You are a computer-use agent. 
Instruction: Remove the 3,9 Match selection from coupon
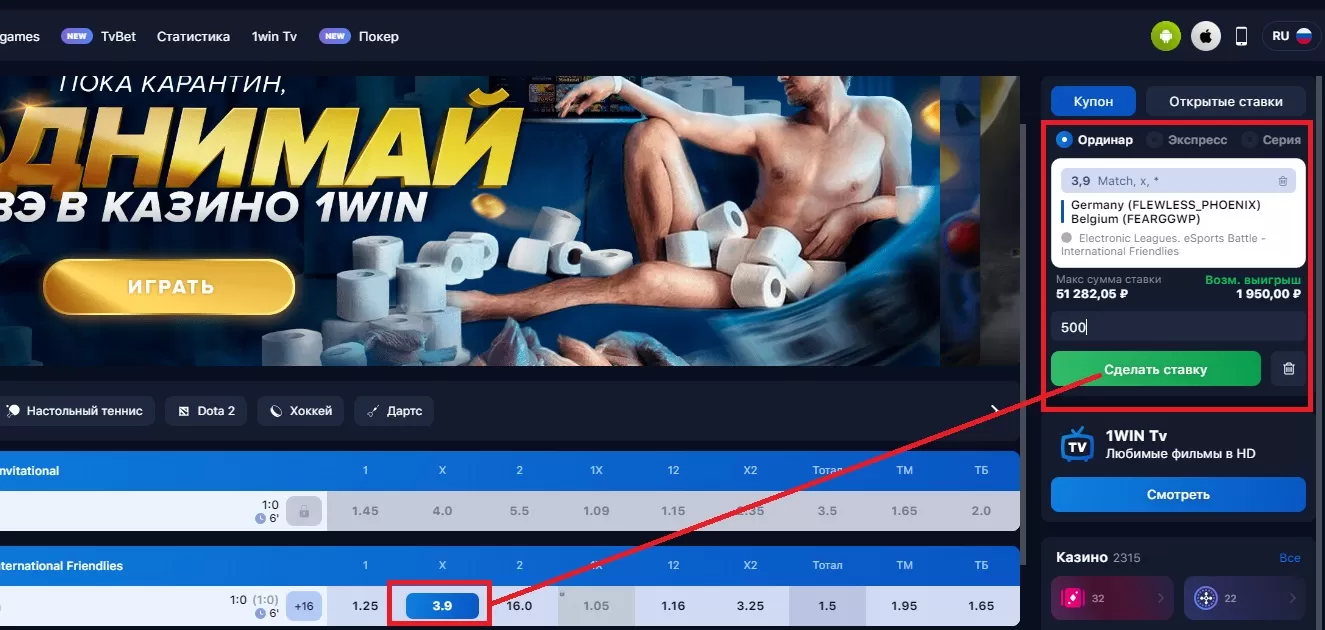pos(1283,181)
